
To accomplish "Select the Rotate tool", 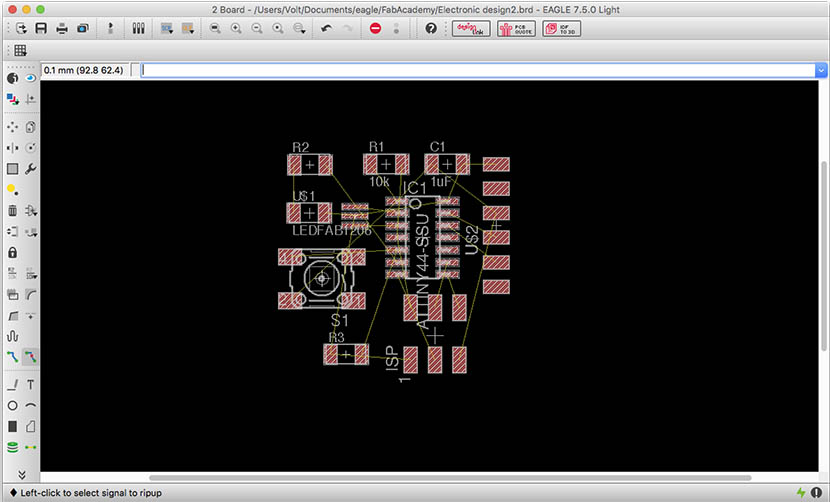I will coord(31,148).
